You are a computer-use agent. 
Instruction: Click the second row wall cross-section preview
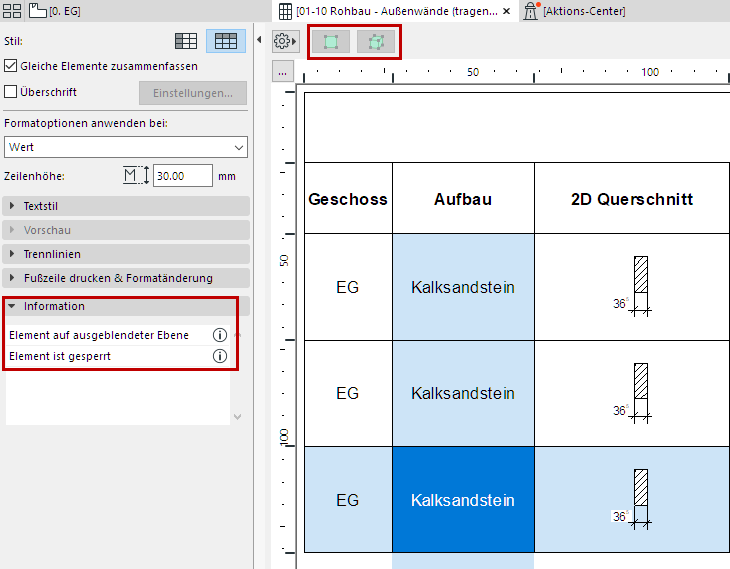(x=633, y=393)
